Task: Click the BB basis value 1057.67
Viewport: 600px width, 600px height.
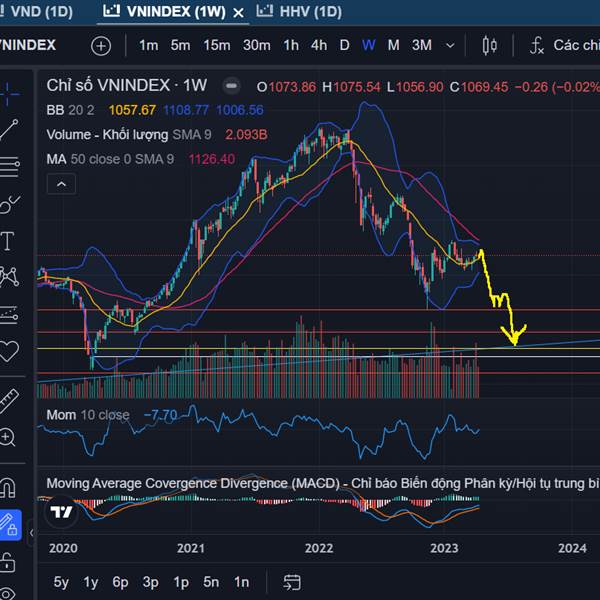Action: tap(132, 111)
